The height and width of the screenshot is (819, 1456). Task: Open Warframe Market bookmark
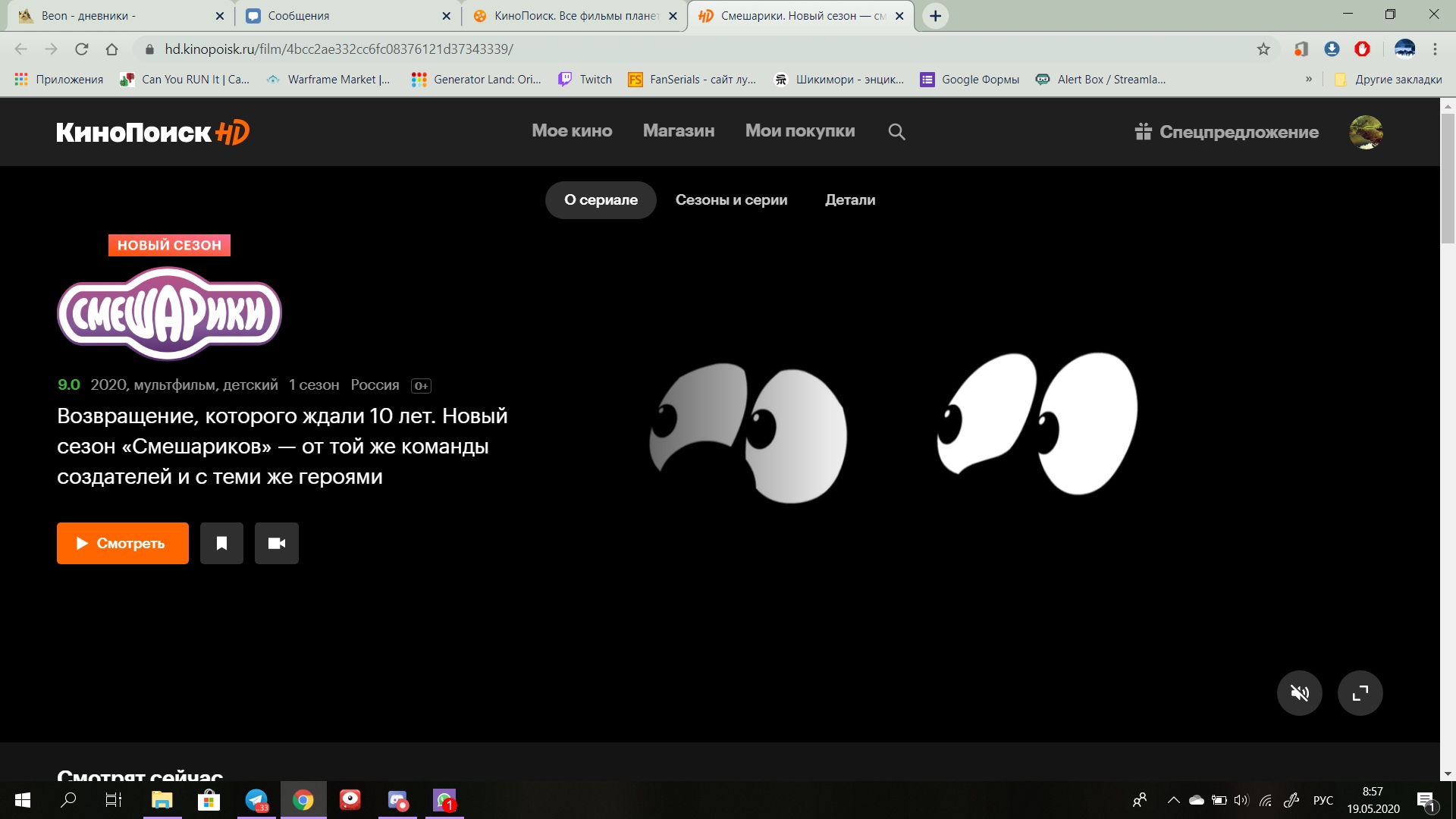(328, 80)
